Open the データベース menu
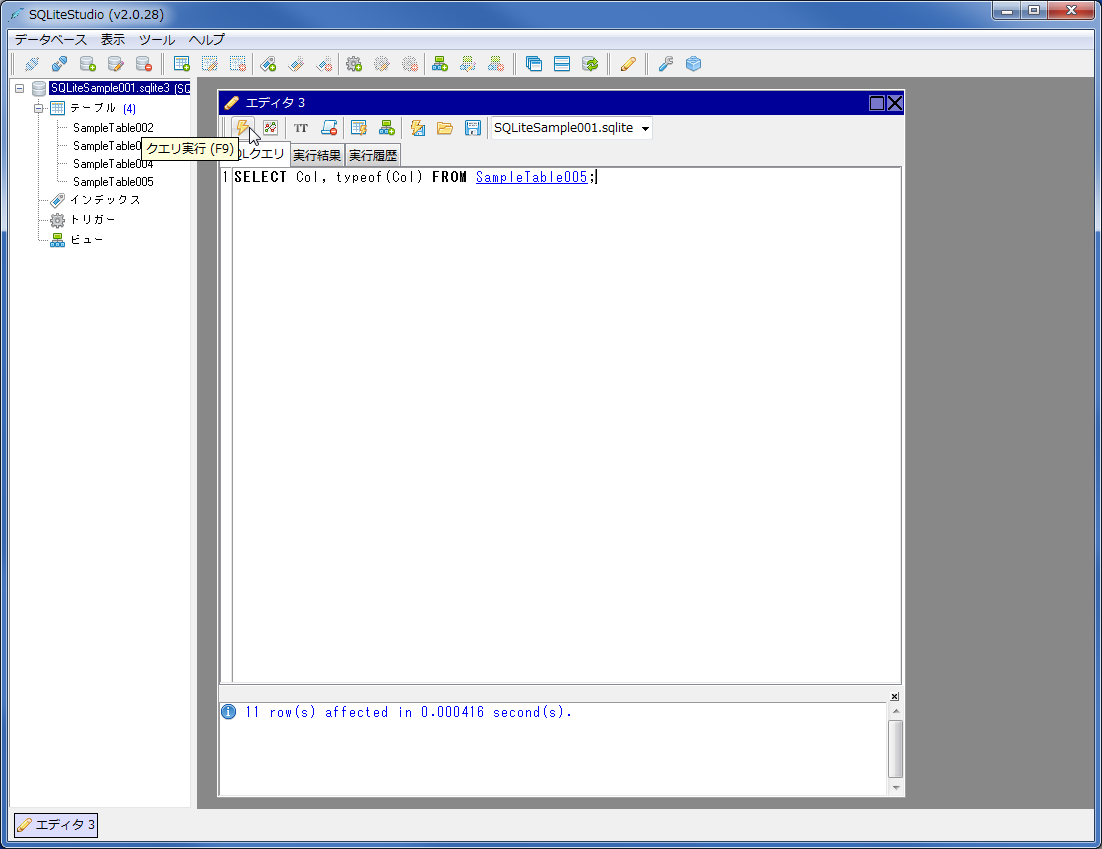 click(51, 39)
